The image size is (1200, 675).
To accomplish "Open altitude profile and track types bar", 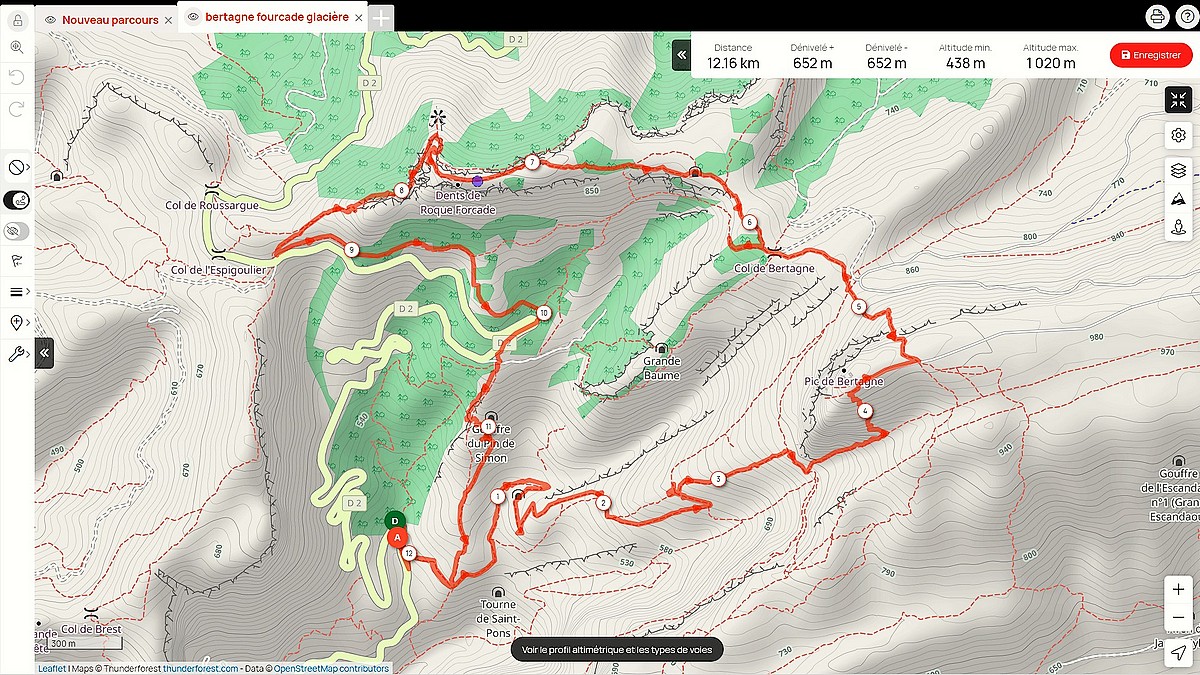I will point(617,650).
